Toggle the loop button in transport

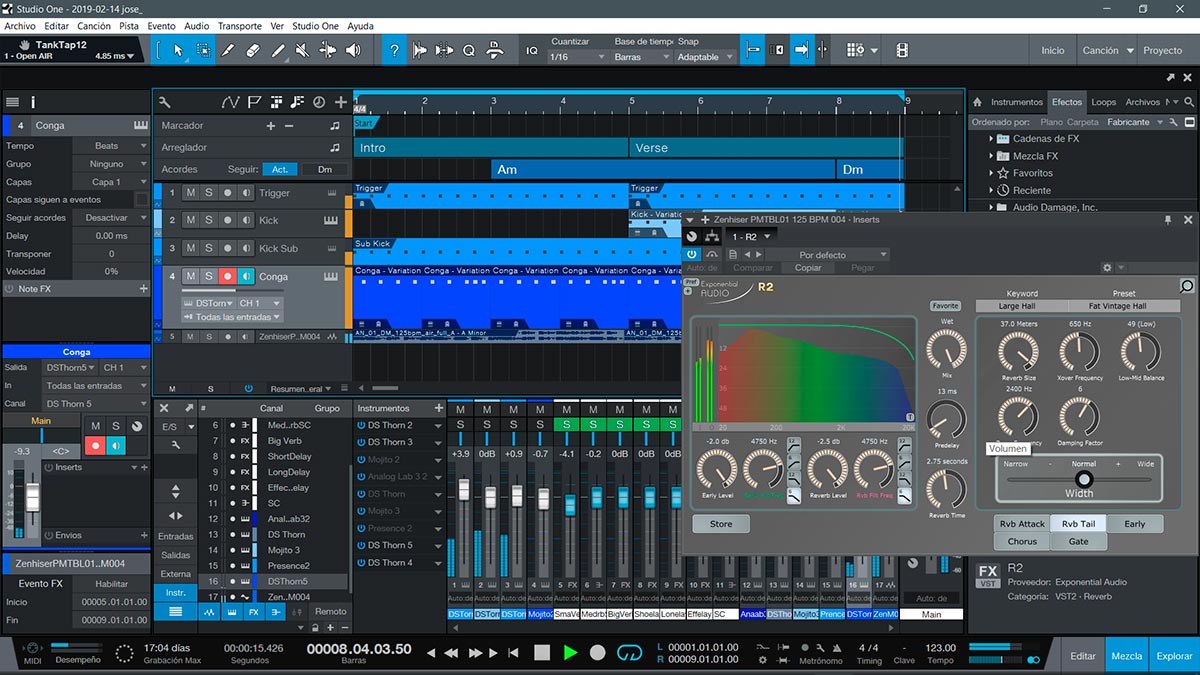[x=629, y=653]
